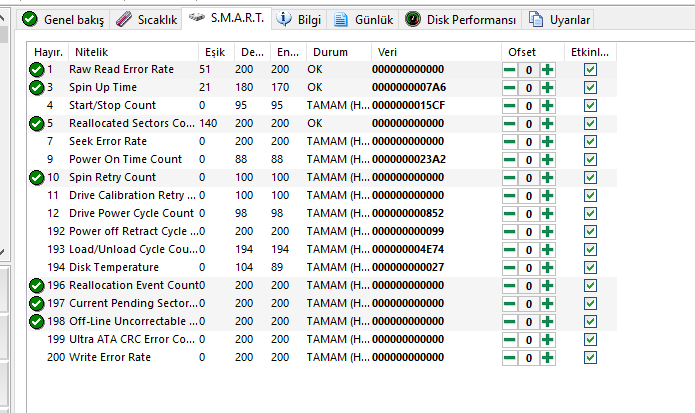This screenshot has width=695, height=413.
Task: Switch to the Sıcaklık tab
Action: pos(146,20)
